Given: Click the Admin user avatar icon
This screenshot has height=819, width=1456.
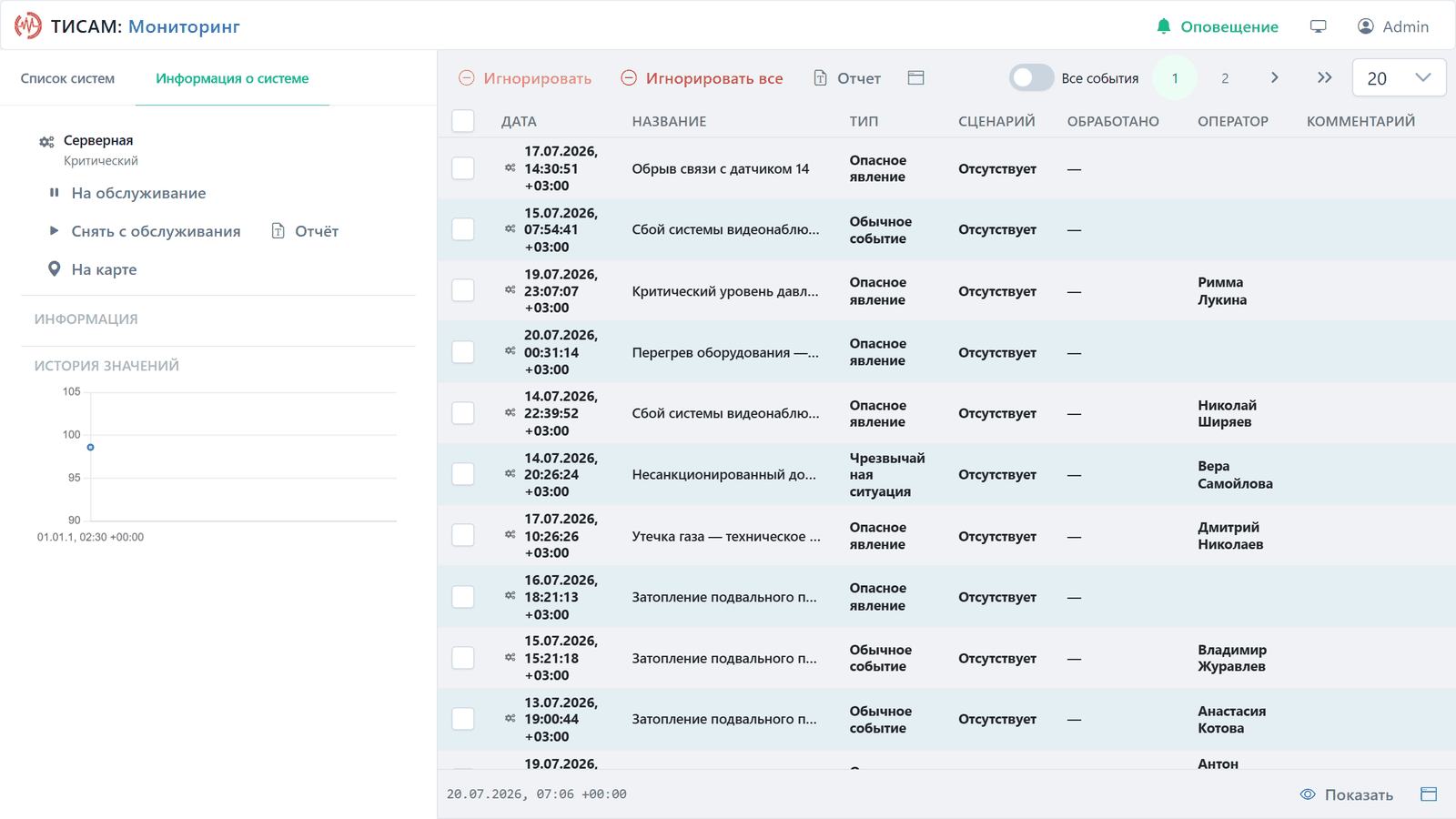Looking at the screenshot, I should click(x=1365, y=26).
